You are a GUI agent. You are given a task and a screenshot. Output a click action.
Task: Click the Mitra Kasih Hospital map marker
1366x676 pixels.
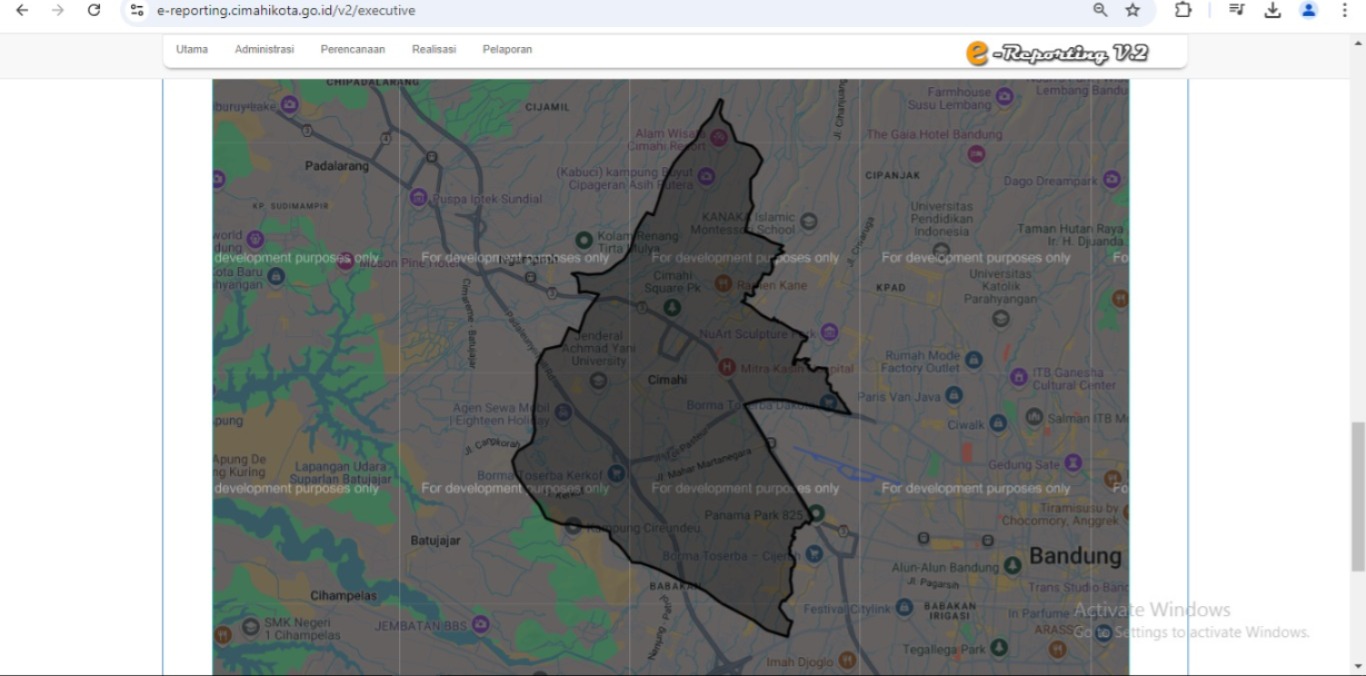pos(728,367)
